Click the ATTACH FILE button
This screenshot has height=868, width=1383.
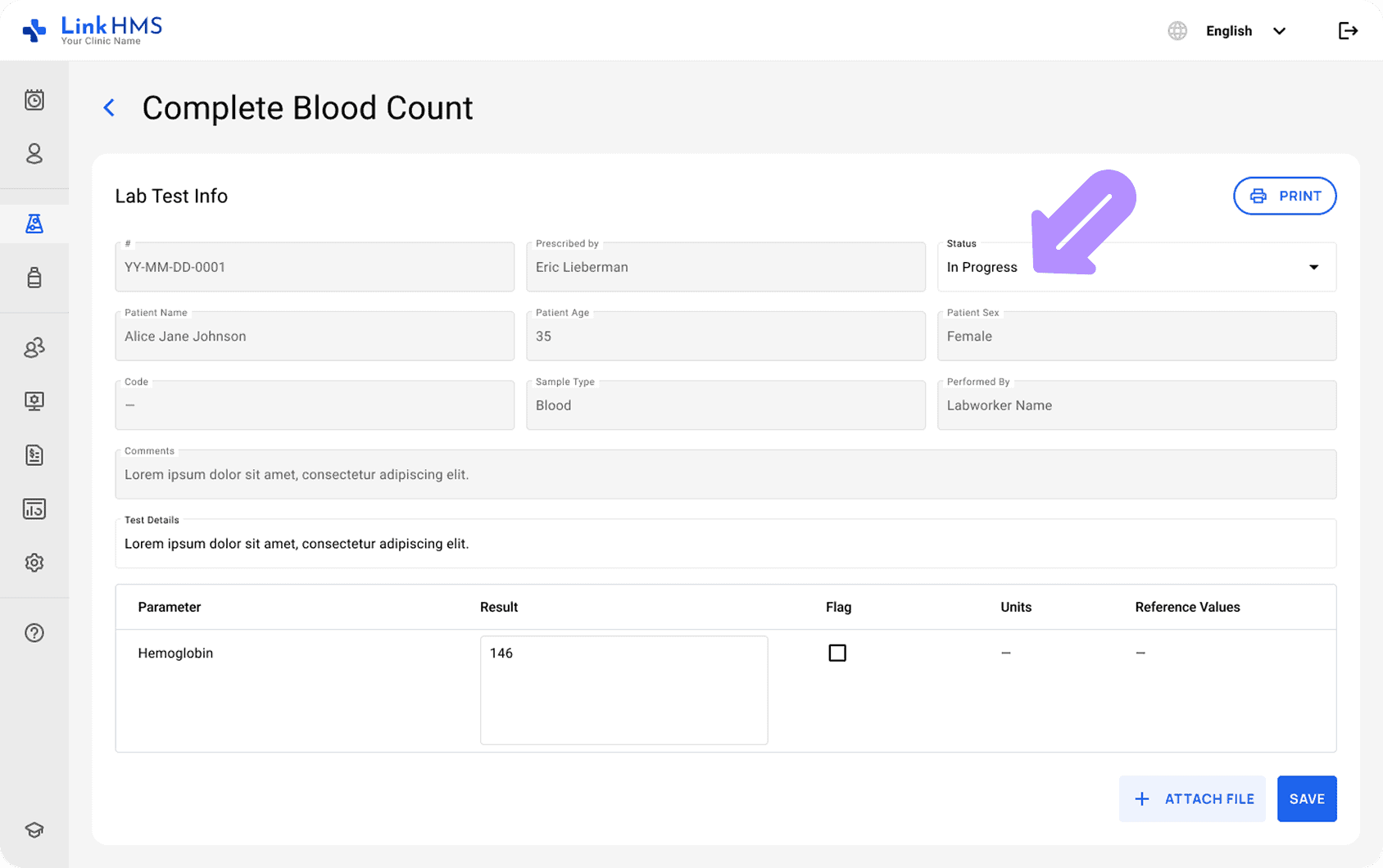(1192, 798)
